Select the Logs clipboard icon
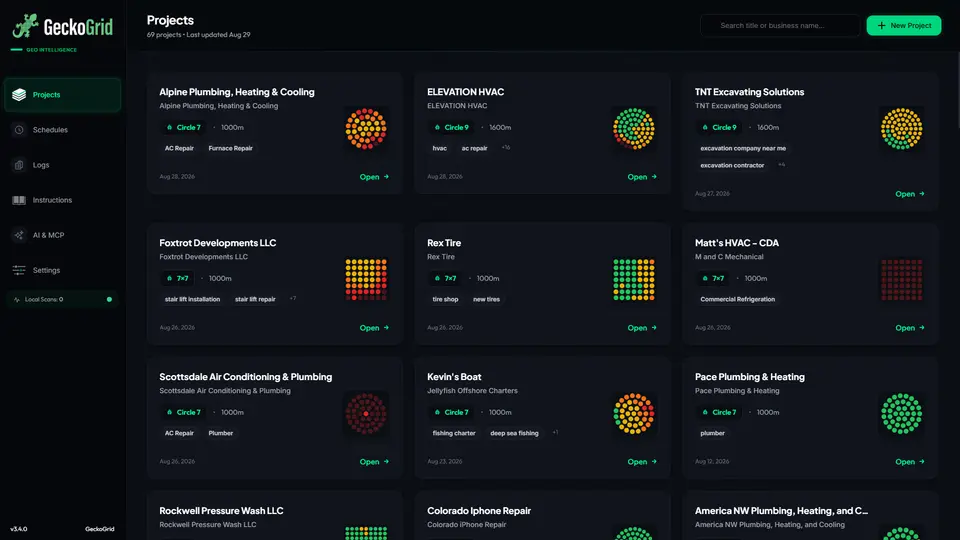960x540 pixels. (19, 165)
